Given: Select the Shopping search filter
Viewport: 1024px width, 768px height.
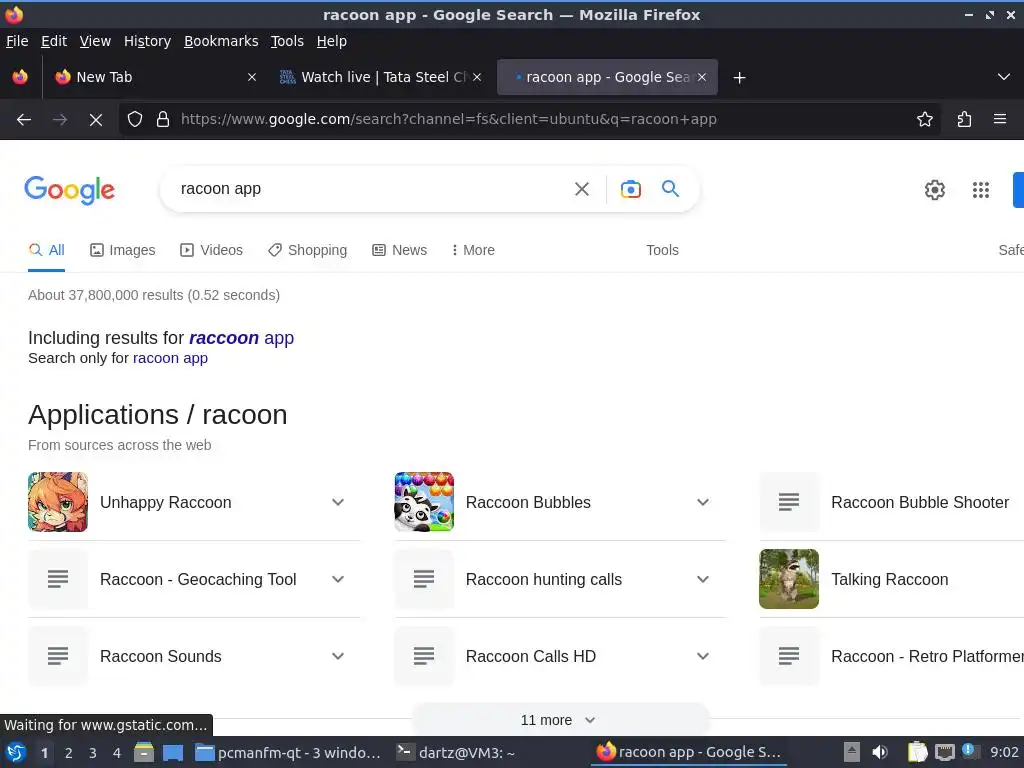Looking at the screenshot, I should click(x=308, y=250).
